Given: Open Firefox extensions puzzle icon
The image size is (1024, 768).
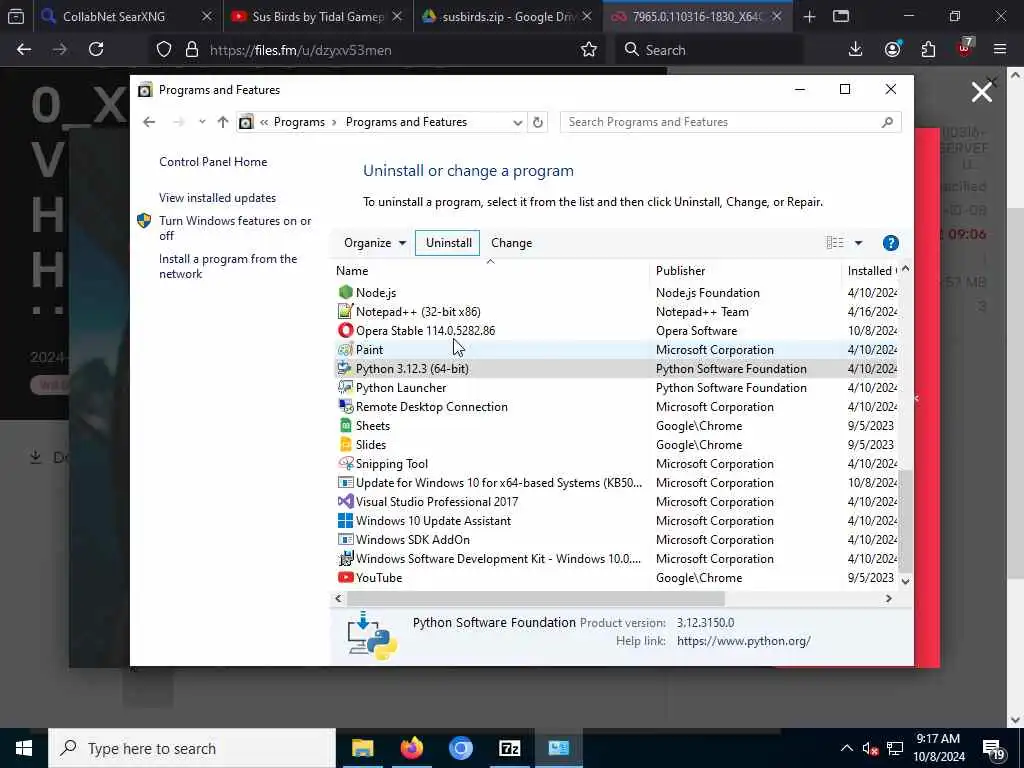Looking at the screenshot, I should 928,50.
